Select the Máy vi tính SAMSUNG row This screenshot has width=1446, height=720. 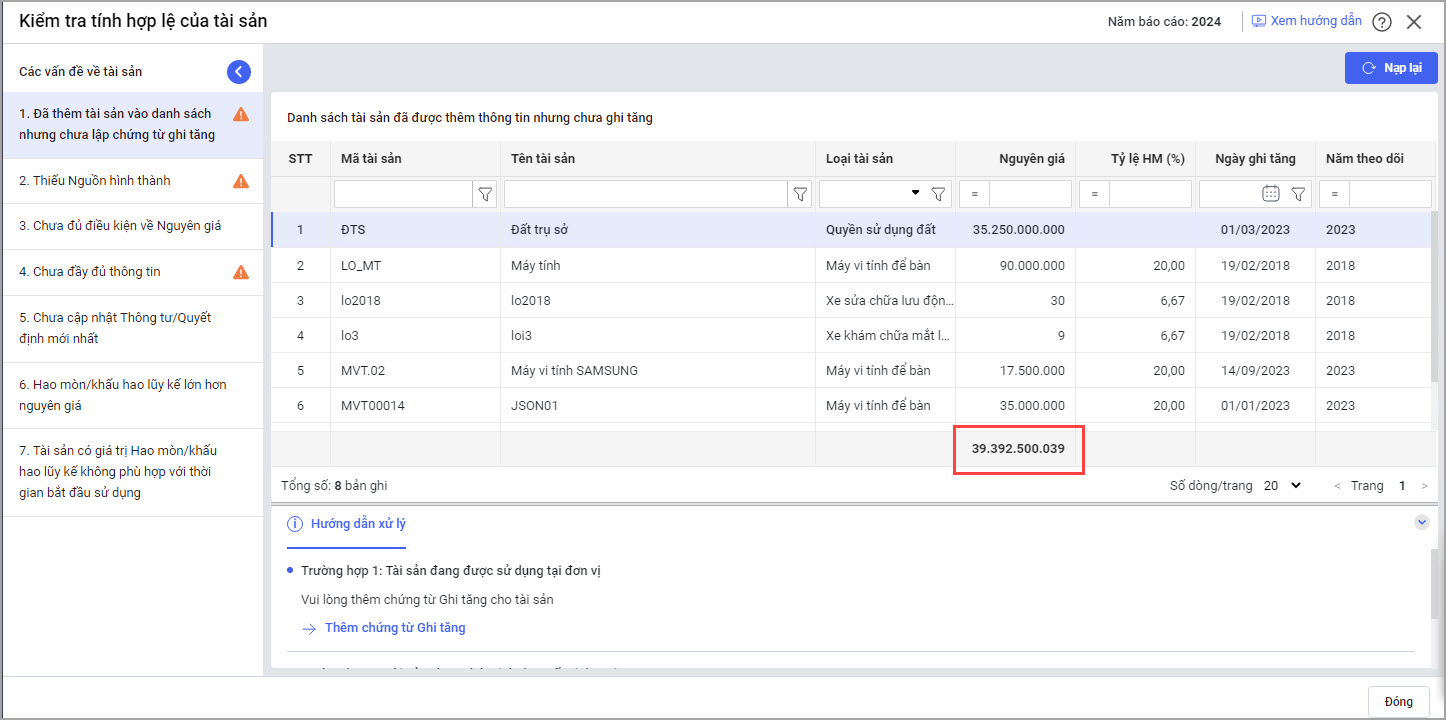coord(574,370)
